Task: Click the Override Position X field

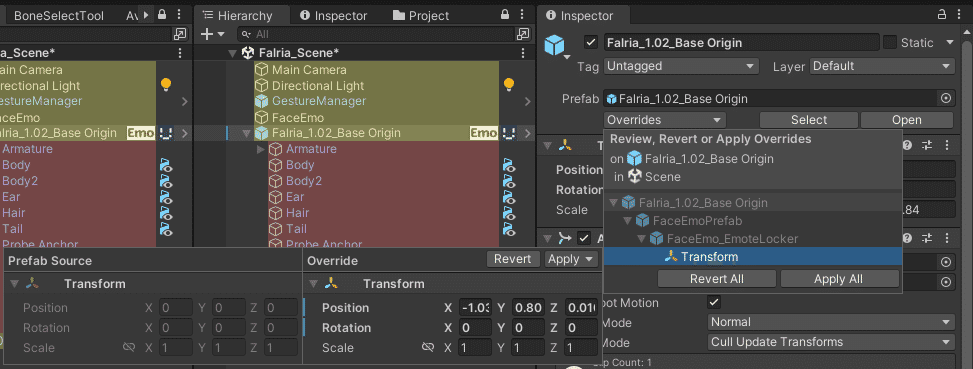Action: (475, 308)
